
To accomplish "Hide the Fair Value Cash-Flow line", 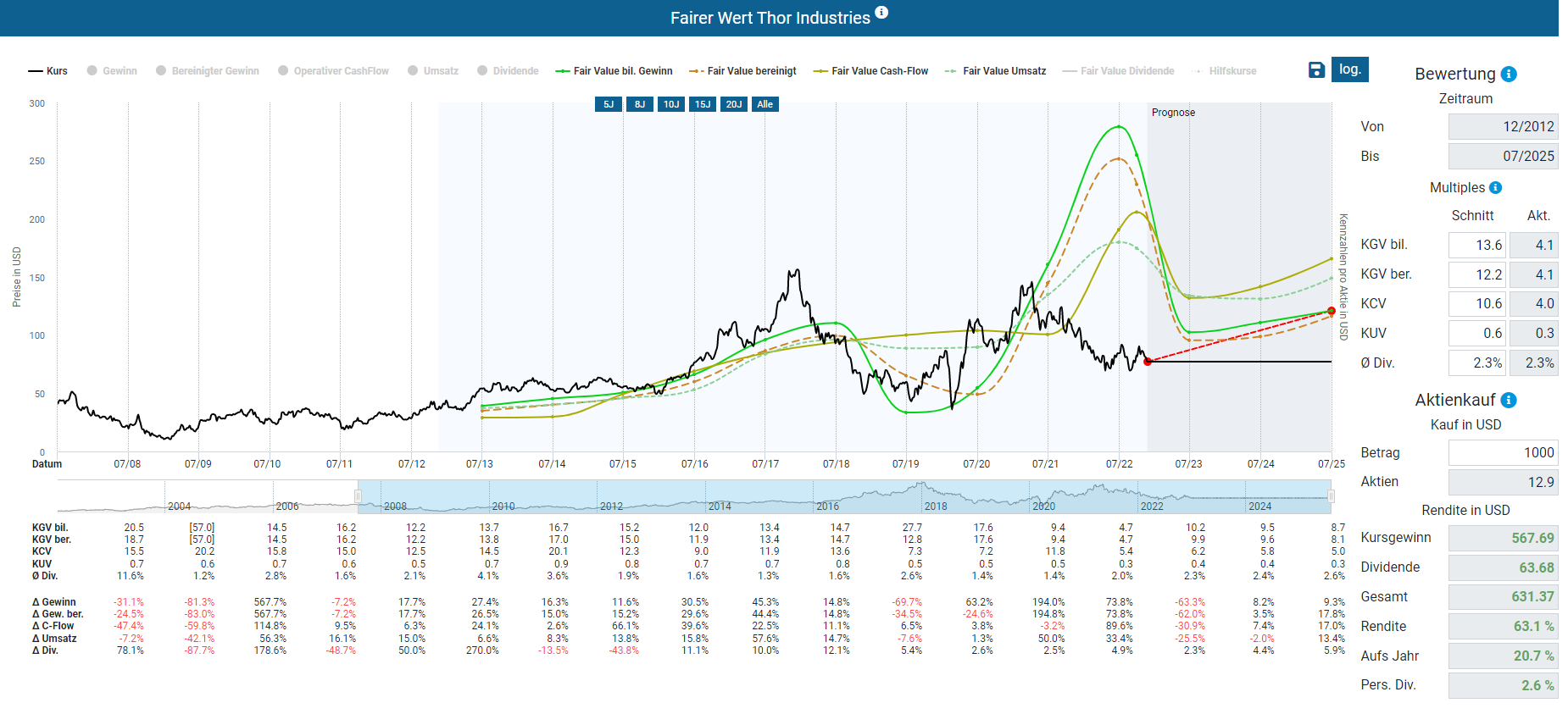I will tap(870, 71).
